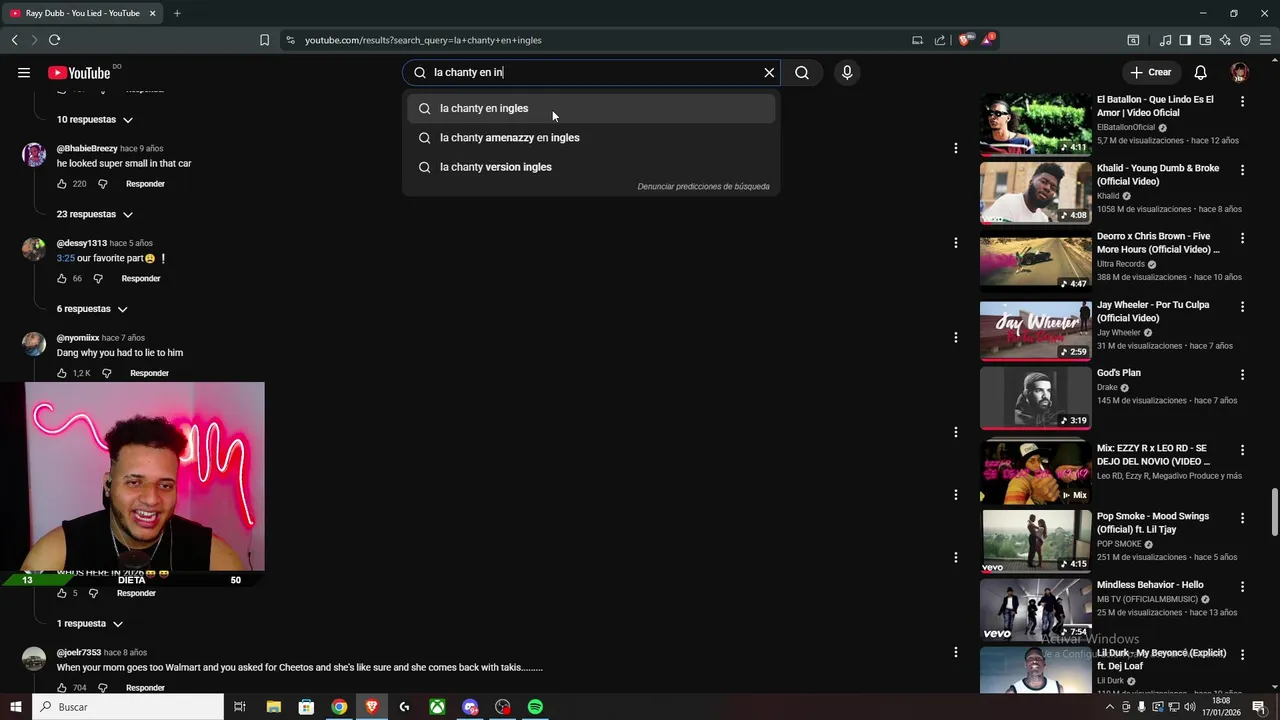Viewport: 1280px width, 720px height.
Task: Like @BhabieBreezy's comment
Action: pos(62,184)
